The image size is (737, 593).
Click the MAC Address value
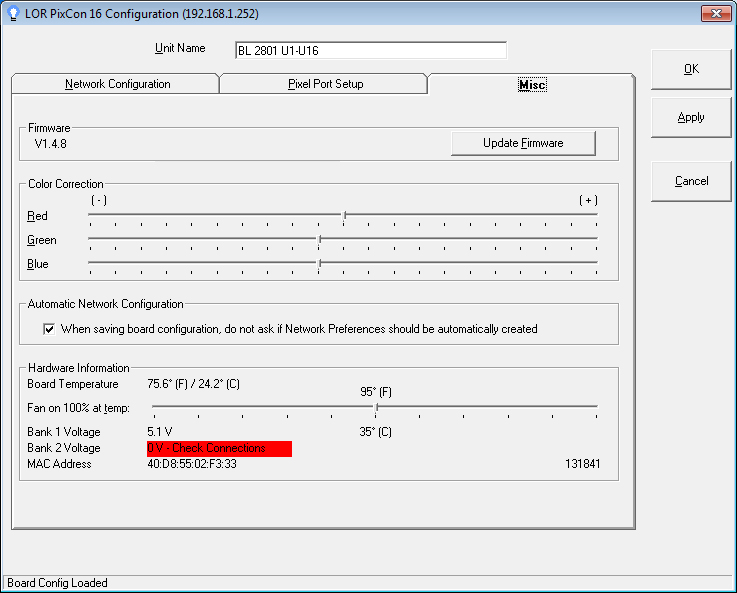click(x=192, y=464)
